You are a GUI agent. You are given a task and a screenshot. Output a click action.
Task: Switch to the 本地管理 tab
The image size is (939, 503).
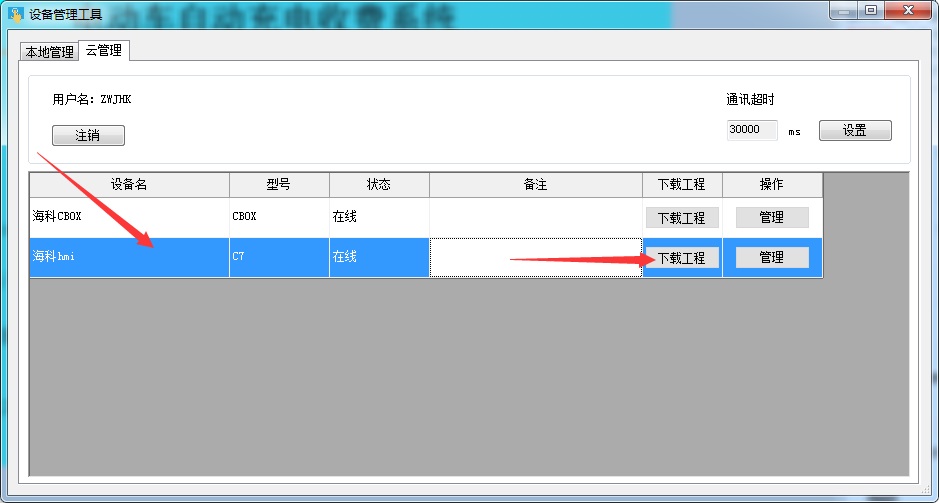point(49,52)
